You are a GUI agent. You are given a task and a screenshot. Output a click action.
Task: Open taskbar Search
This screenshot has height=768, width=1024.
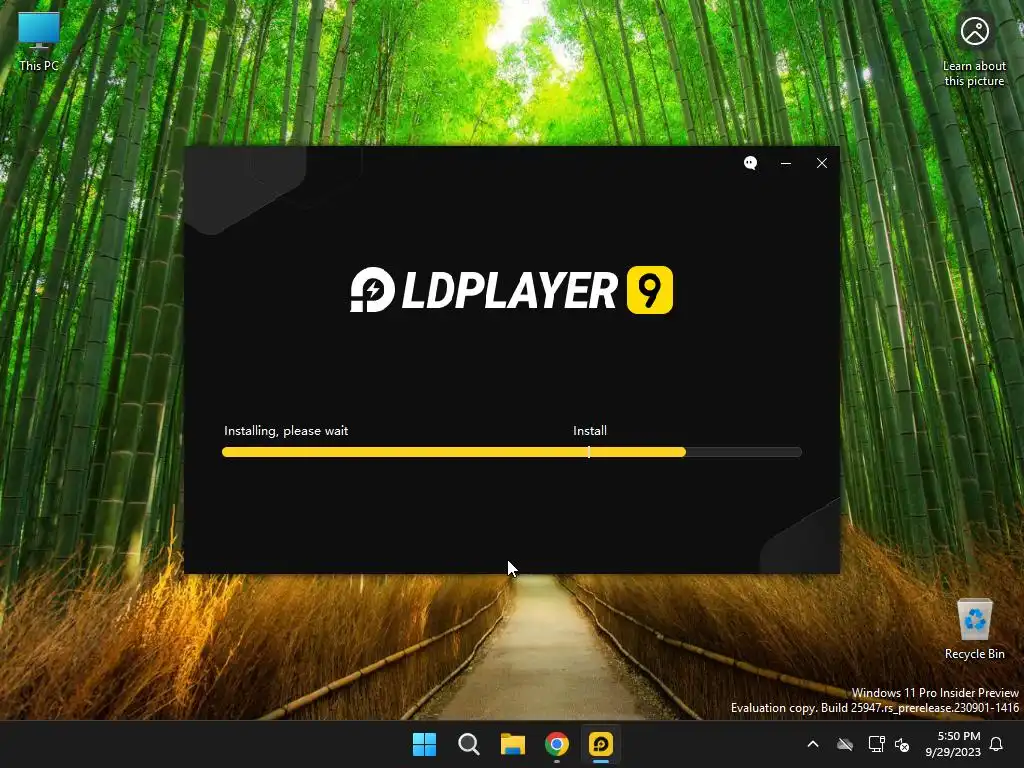[468, 744]
